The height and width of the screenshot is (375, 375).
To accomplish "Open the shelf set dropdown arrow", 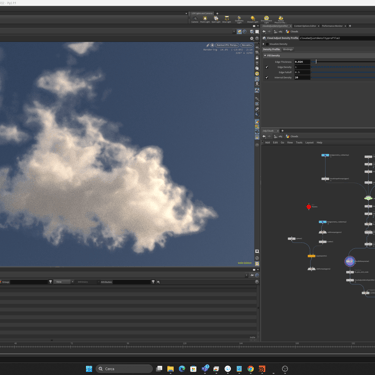I will tap(186, 14).
